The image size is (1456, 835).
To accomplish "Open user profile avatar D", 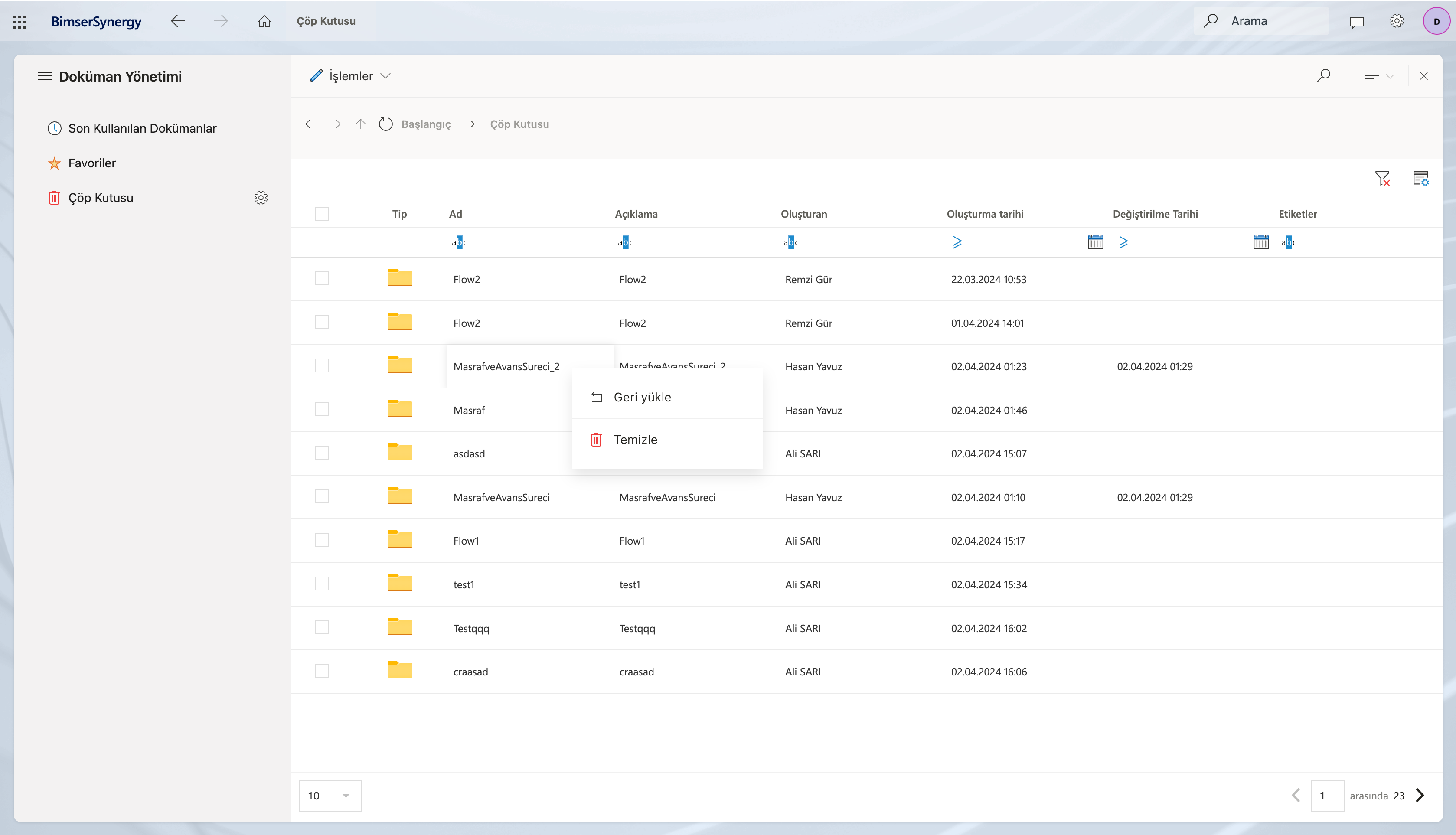I will click(1436, 21).
